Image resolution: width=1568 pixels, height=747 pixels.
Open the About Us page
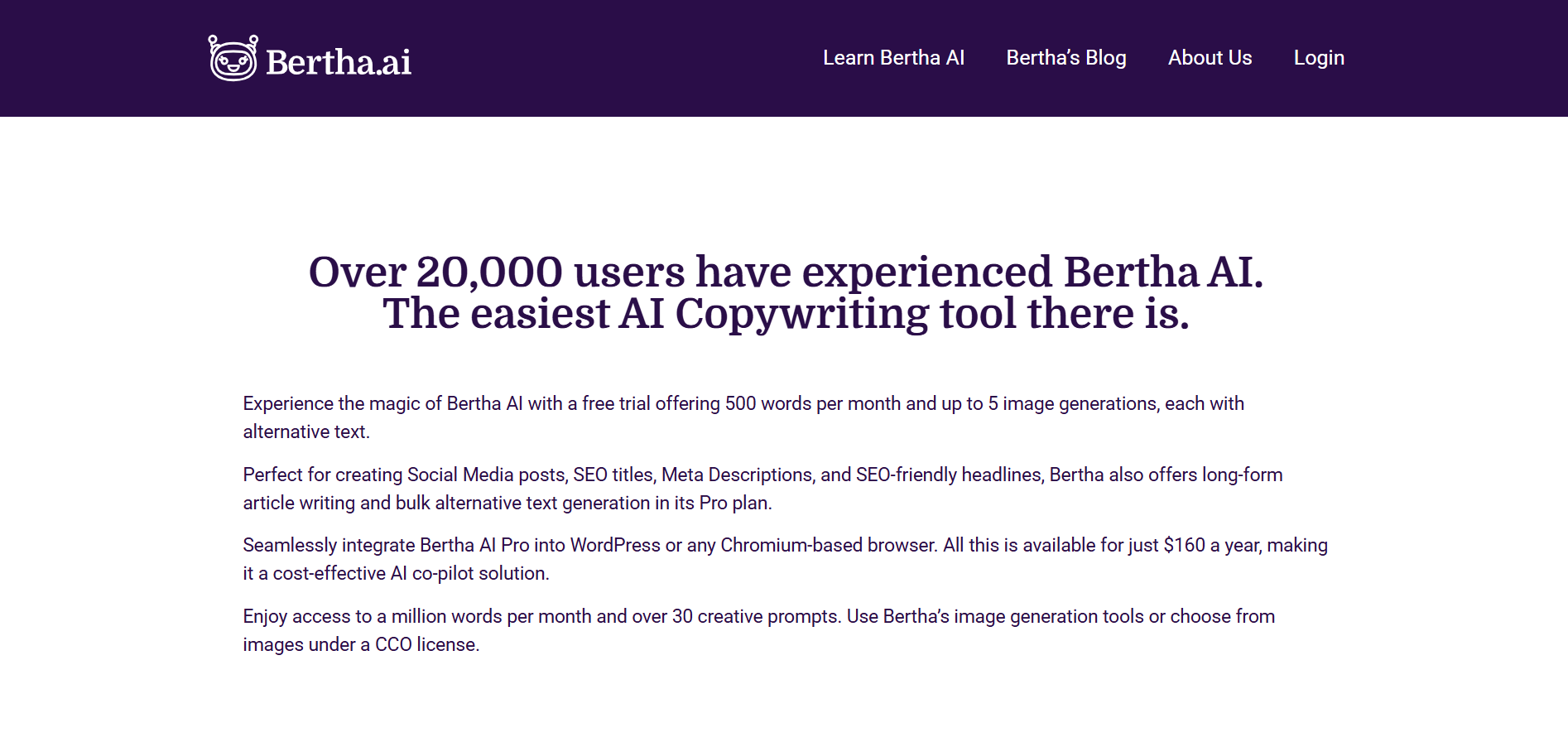point(1210,58)
